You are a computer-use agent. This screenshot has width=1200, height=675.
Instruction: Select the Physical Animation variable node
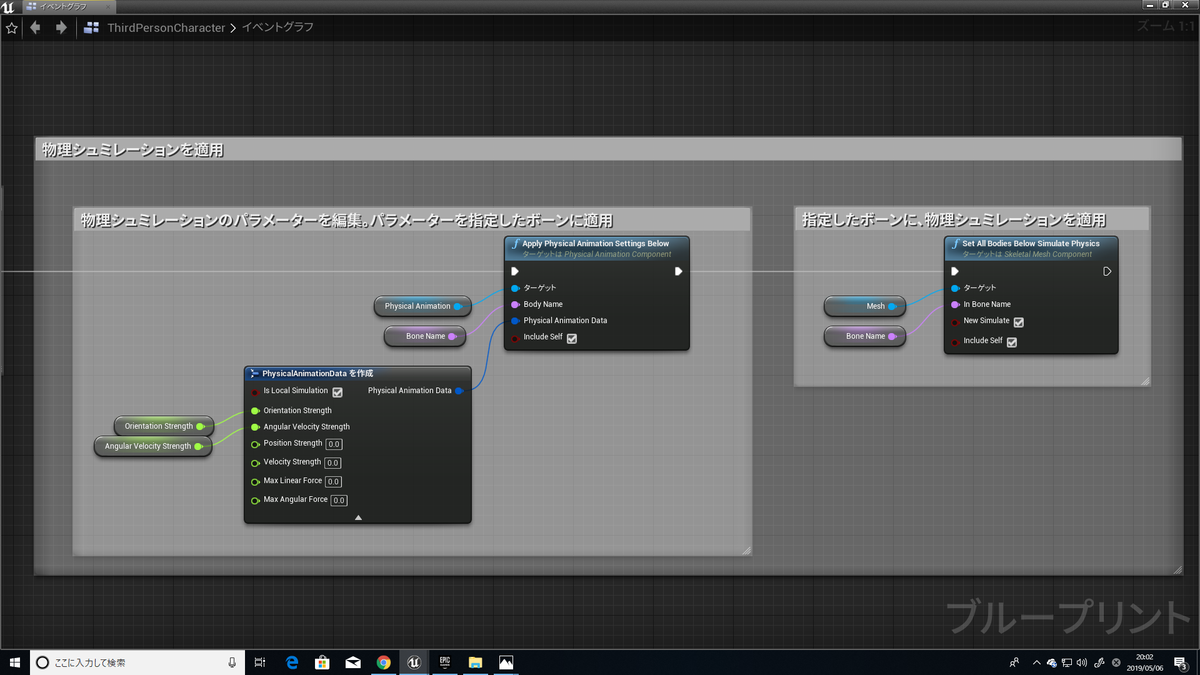[424, 306]
